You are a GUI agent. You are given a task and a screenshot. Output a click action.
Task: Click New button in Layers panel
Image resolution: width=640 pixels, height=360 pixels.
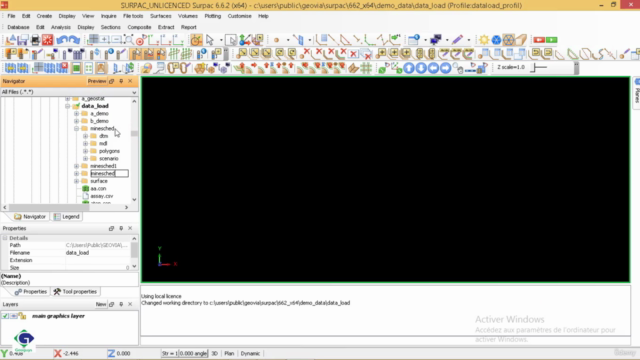100,304
